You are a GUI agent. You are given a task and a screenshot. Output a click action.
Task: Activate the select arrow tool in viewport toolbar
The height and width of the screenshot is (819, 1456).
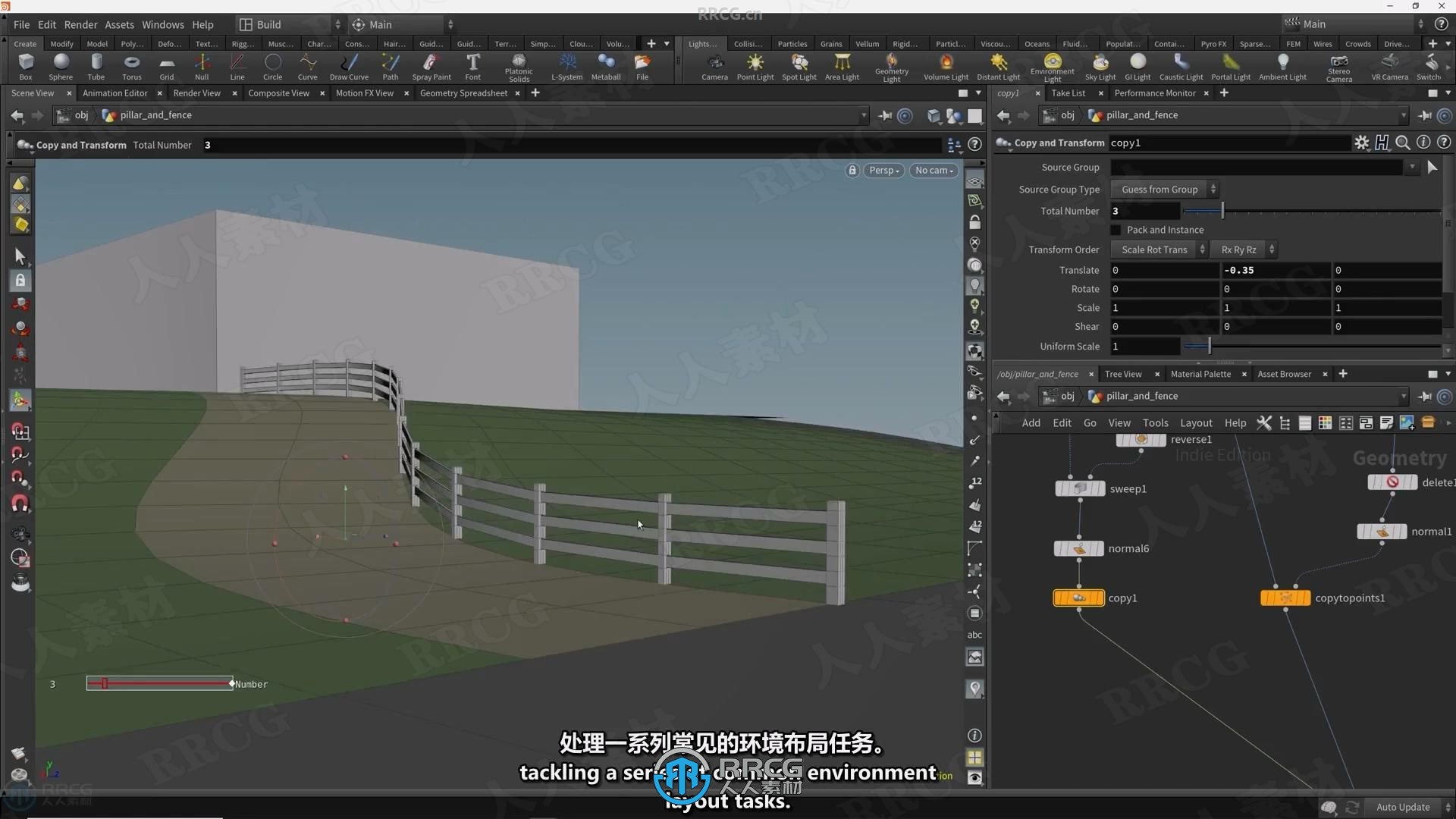pos(20,256)
